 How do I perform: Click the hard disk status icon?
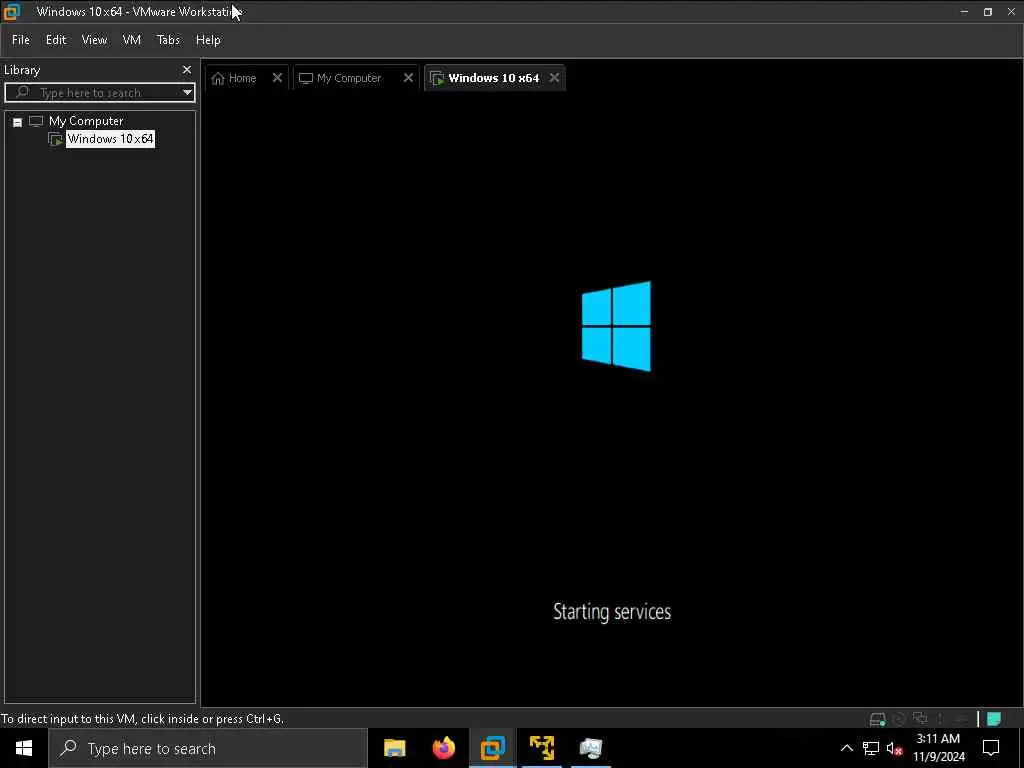click(x=878, y=719)
